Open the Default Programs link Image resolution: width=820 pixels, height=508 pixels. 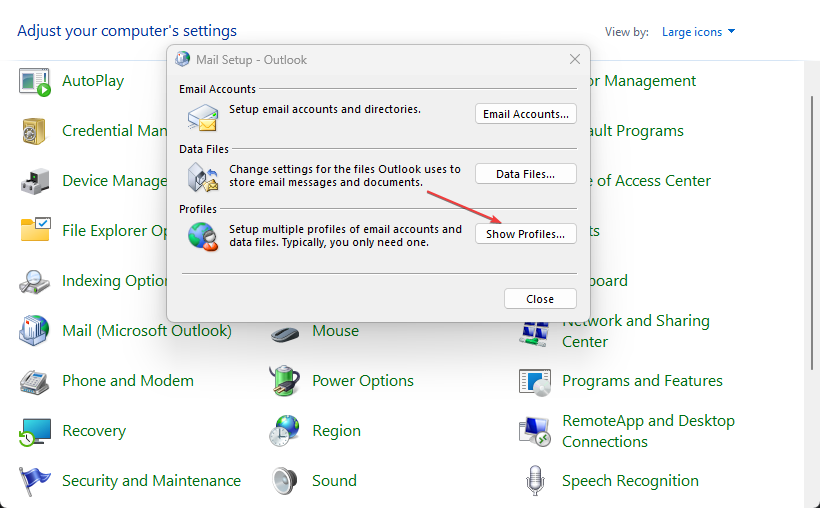coord(637,130)
